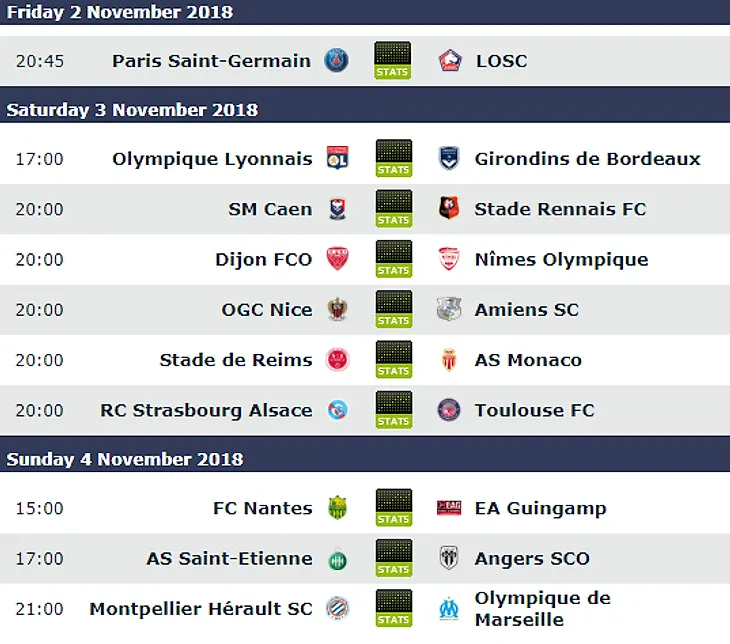Click the Toulouse FC crest

click(449, 410)
